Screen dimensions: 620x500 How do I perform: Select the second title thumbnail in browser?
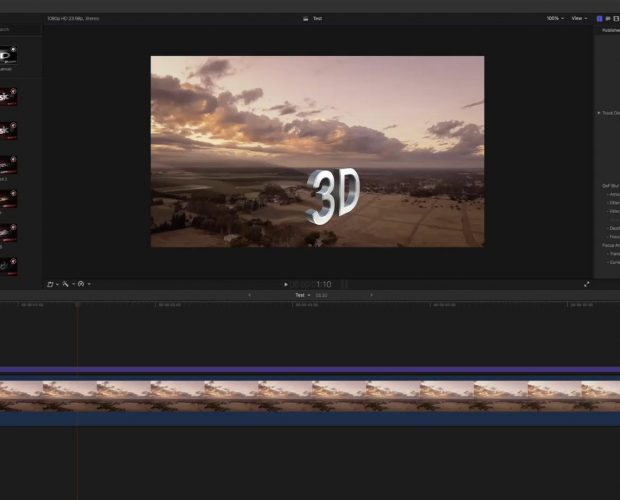[x=8, y=97]
